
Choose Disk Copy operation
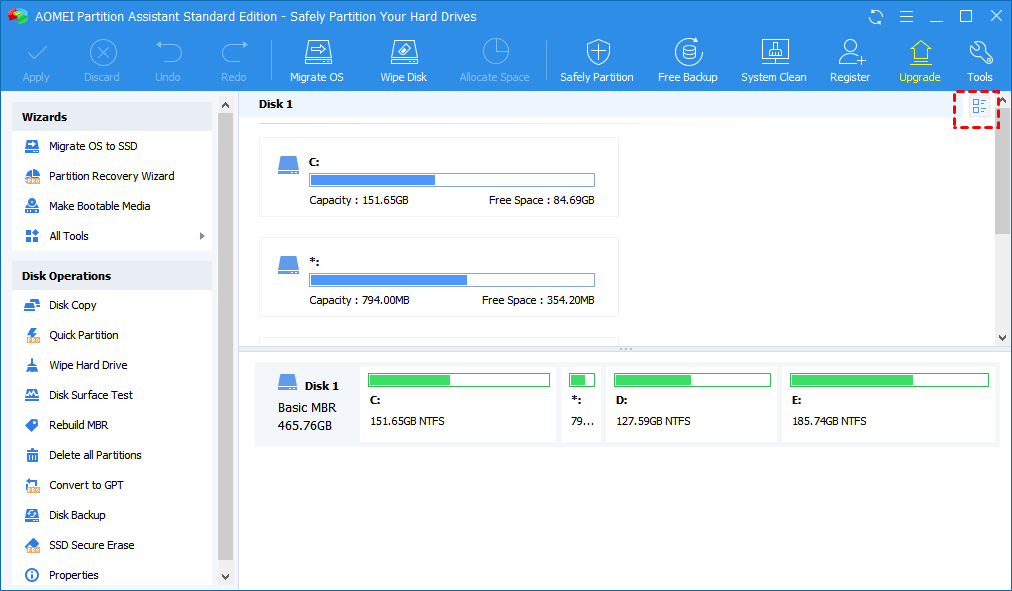point(72,305)
